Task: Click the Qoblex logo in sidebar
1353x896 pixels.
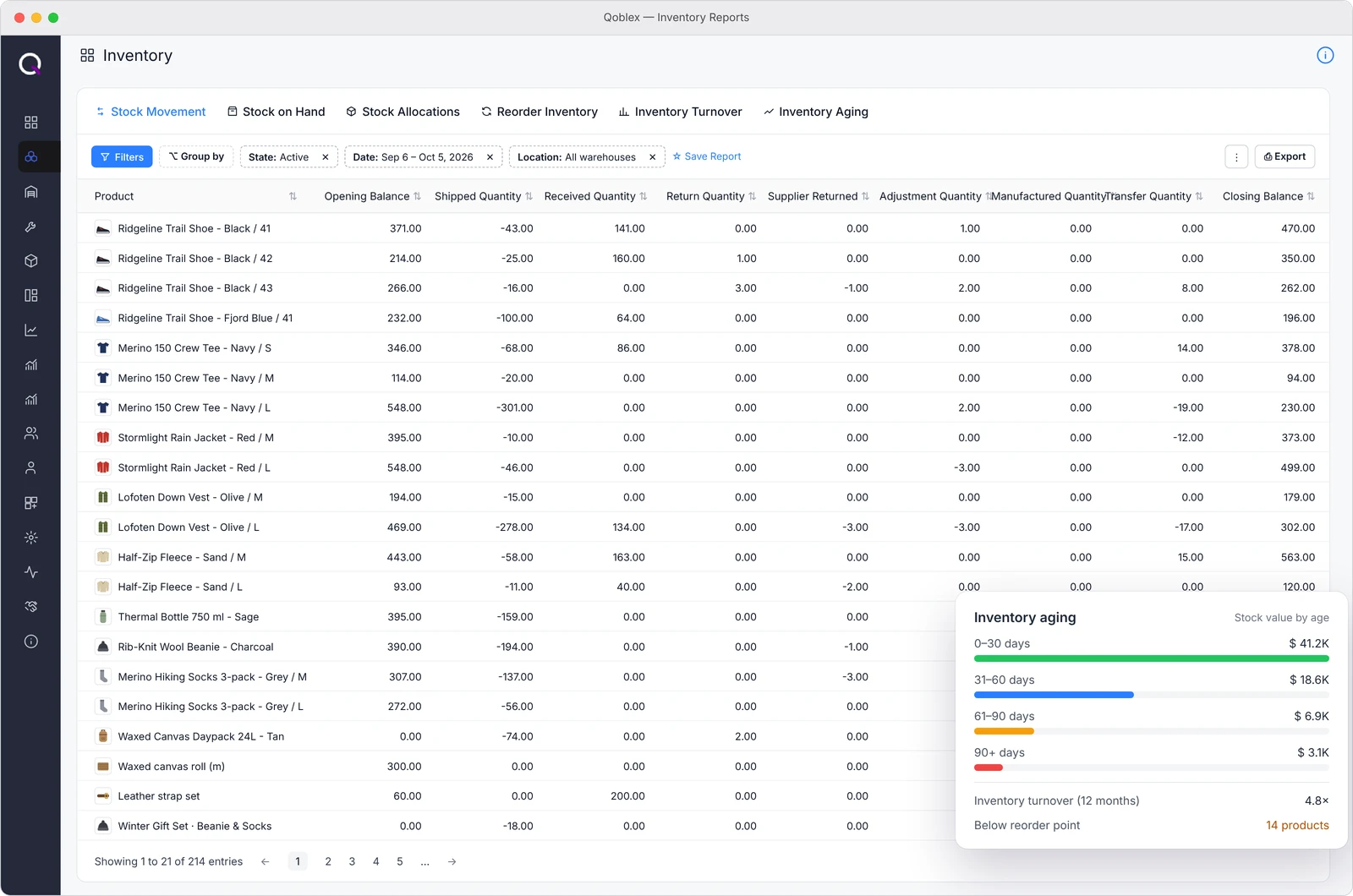Action: click(x=30, y=63)
